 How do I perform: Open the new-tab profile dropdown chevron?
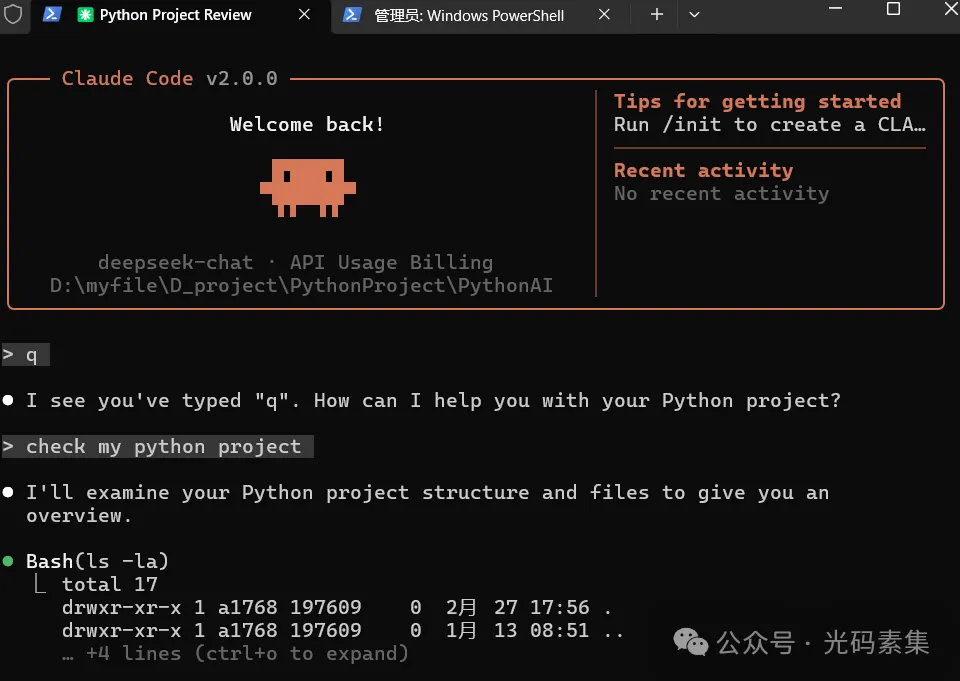[694, 15]
